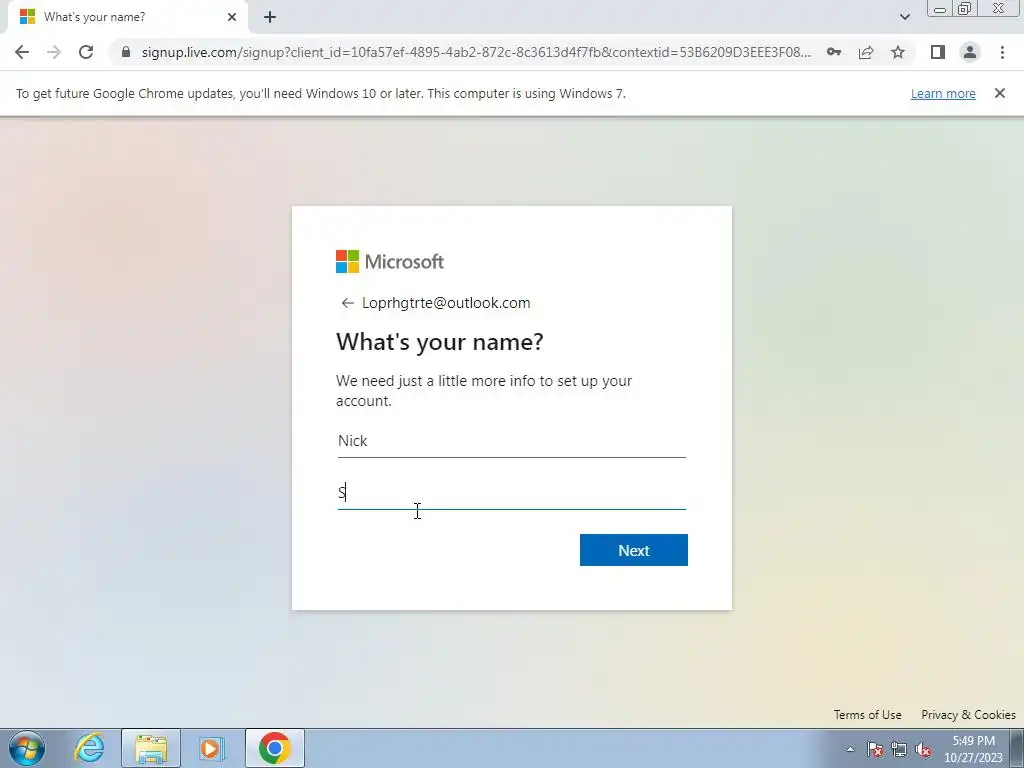Open Chrome profile avatar
Image resolution: width=1024 pixels, height=768 pixels.
tap(970, 52)
